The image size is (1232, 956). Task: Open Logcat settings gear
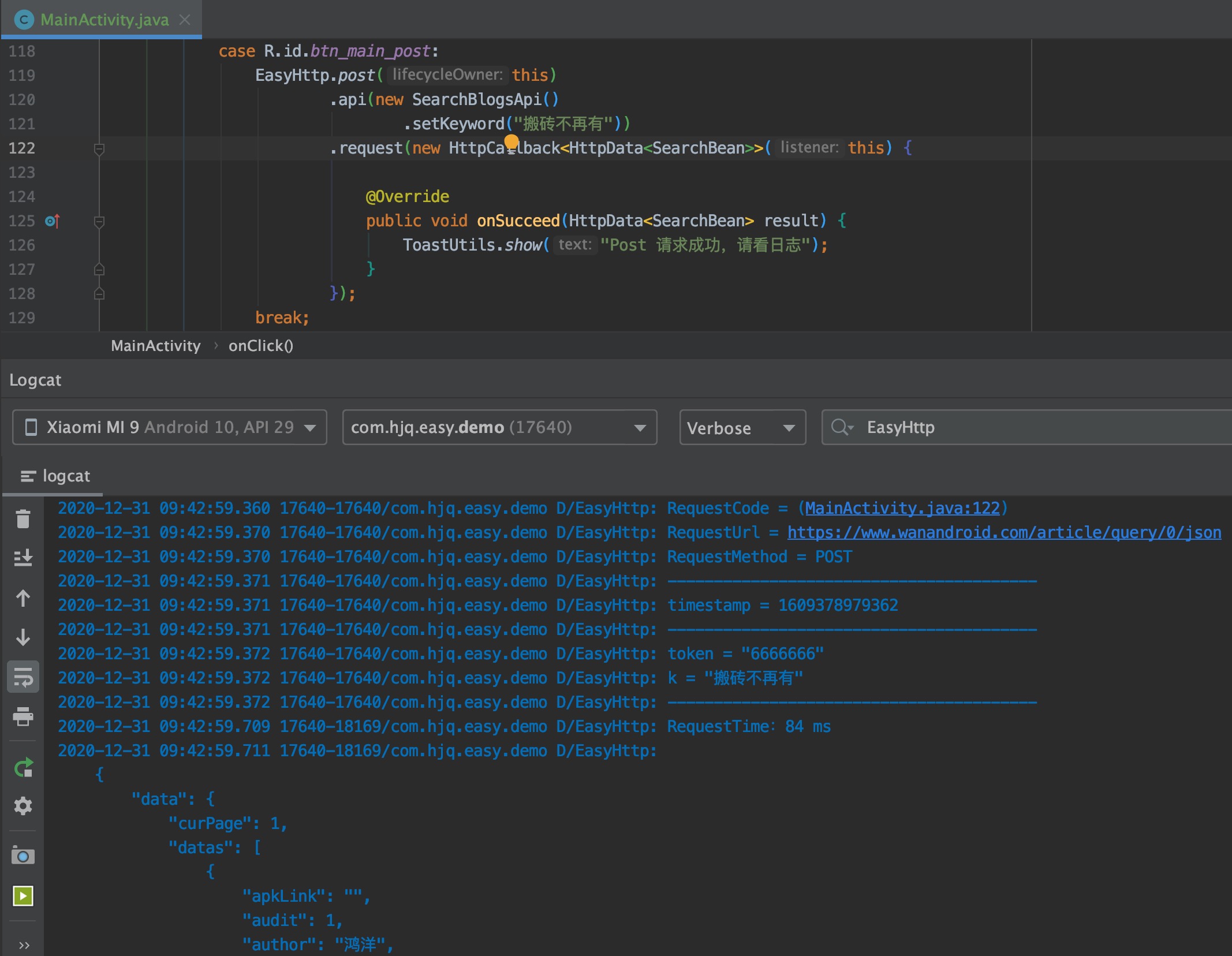[x=23, y=806]
